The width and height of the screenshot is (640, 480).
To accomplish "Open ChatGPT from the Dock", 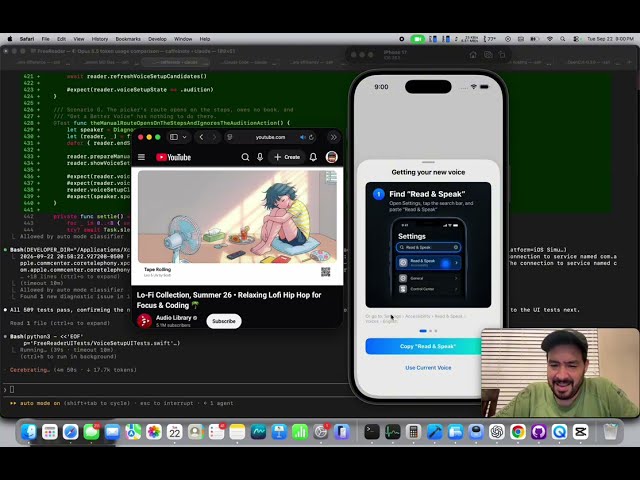I will click(x=497, y=432).
